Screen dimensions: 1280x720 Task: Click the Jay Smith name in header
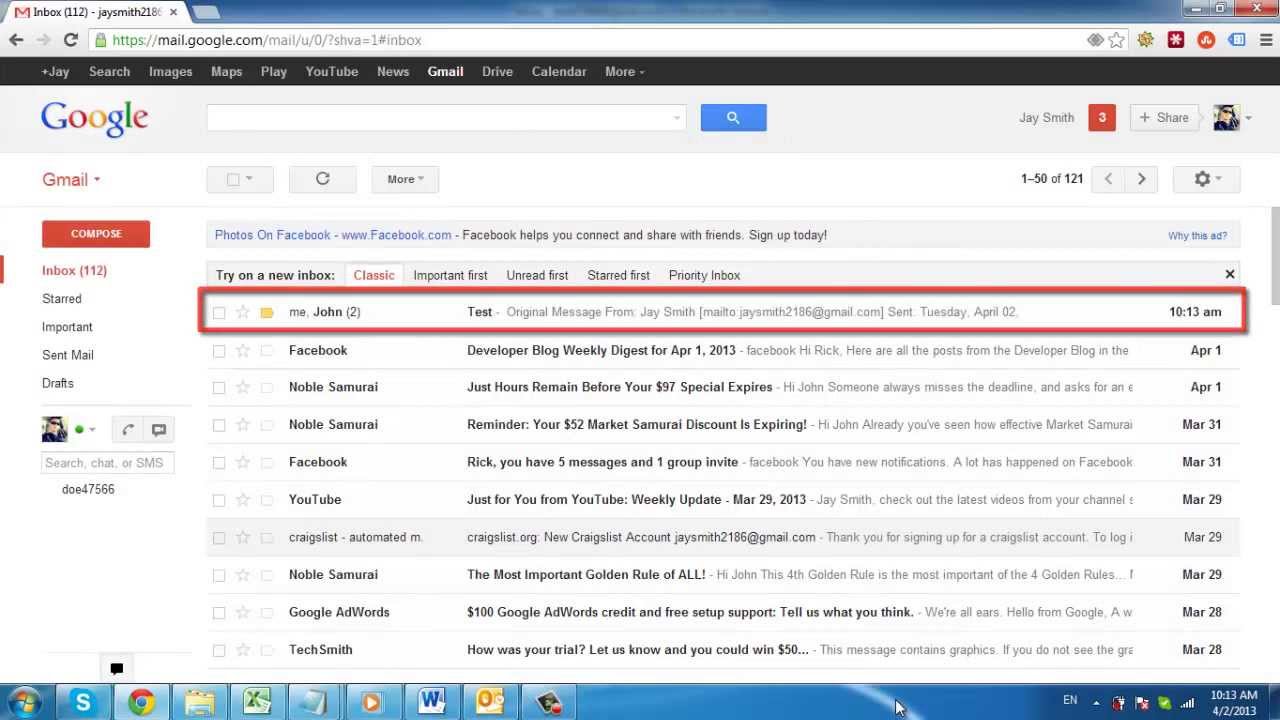(x=1046, y=118)
